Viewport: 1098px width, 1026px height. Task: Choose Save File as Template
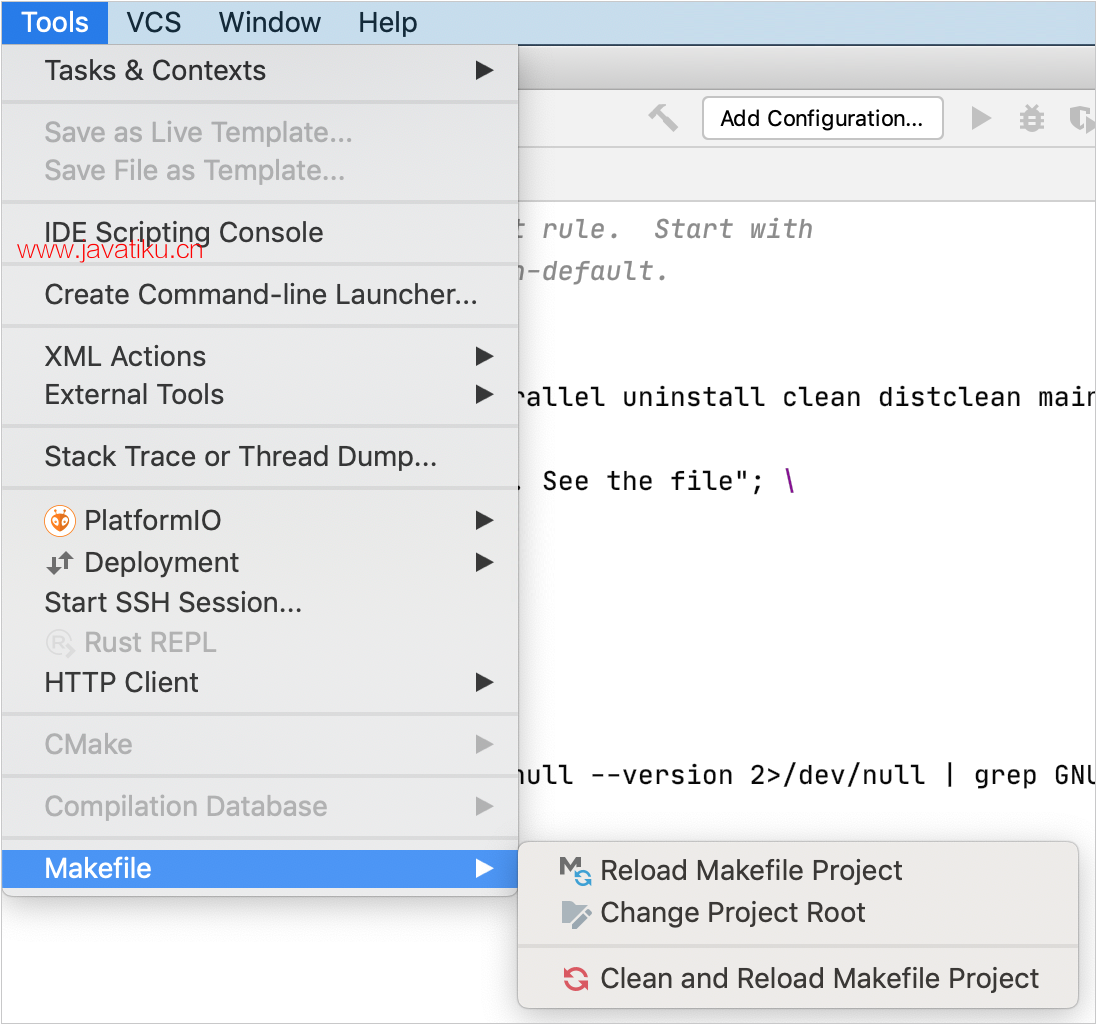click(x=260, y=171)
